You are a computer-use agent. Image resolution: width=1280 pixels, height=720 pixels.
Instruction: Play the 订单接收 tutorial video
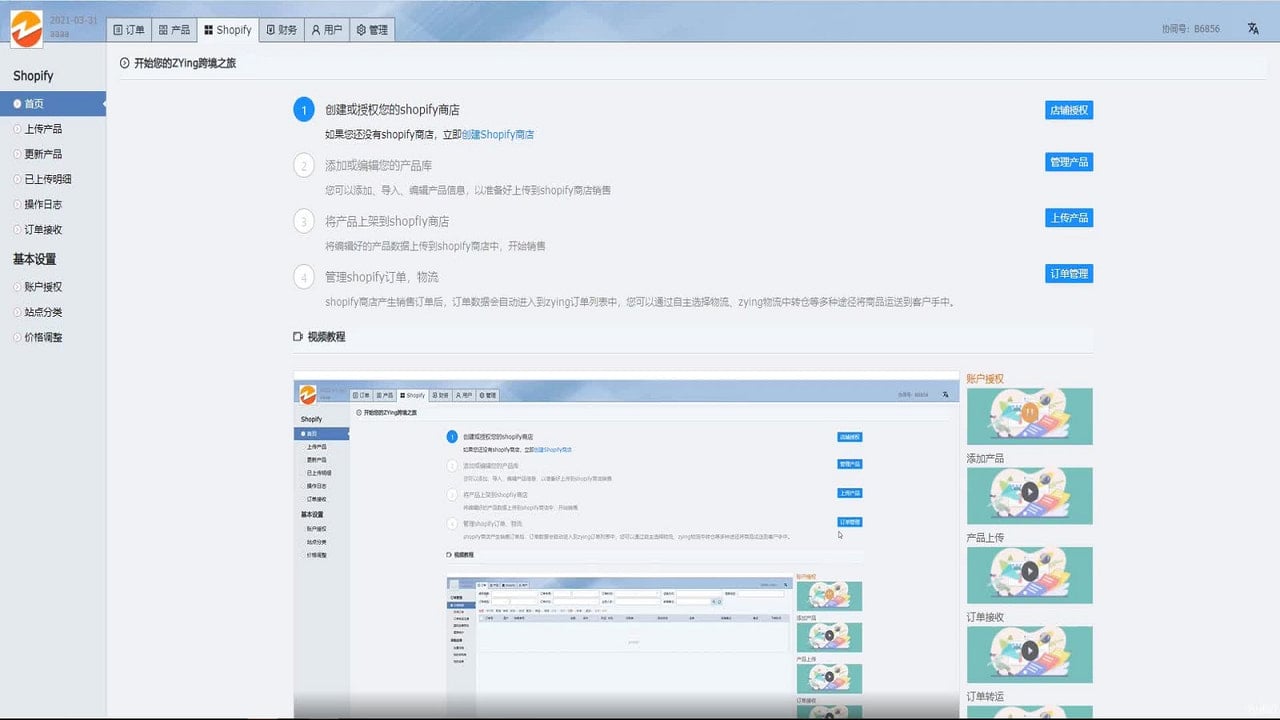click(1029, 650)
